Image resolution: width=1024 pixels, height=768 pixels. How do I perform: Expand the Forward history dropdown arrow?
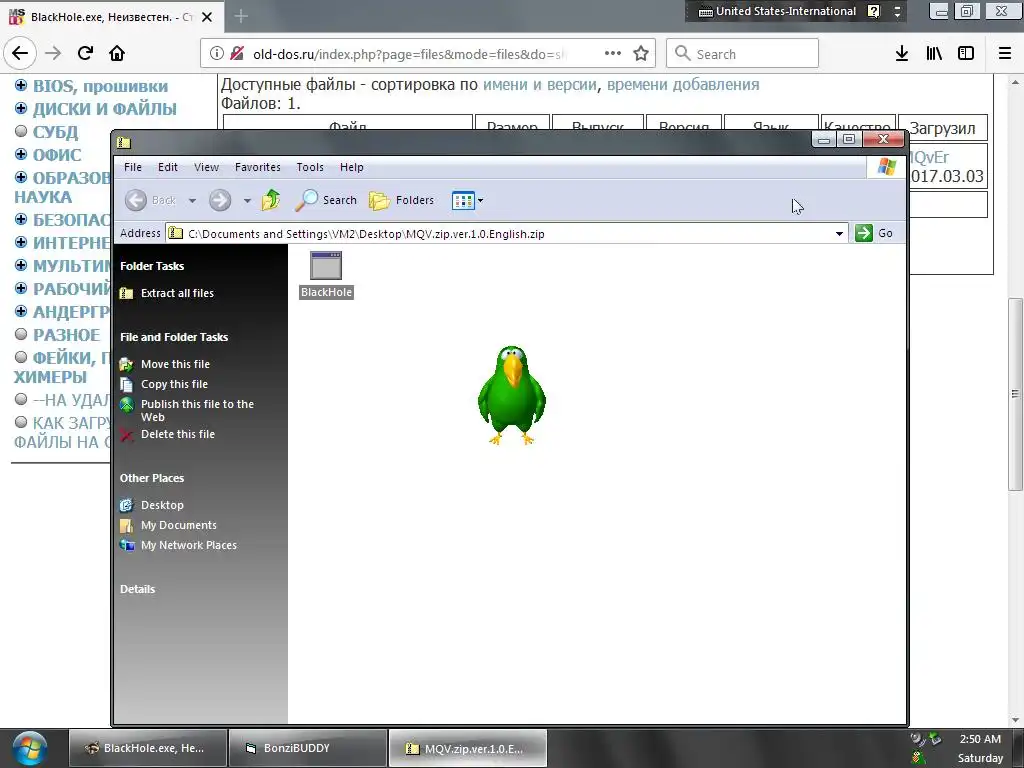pos(247,200)
